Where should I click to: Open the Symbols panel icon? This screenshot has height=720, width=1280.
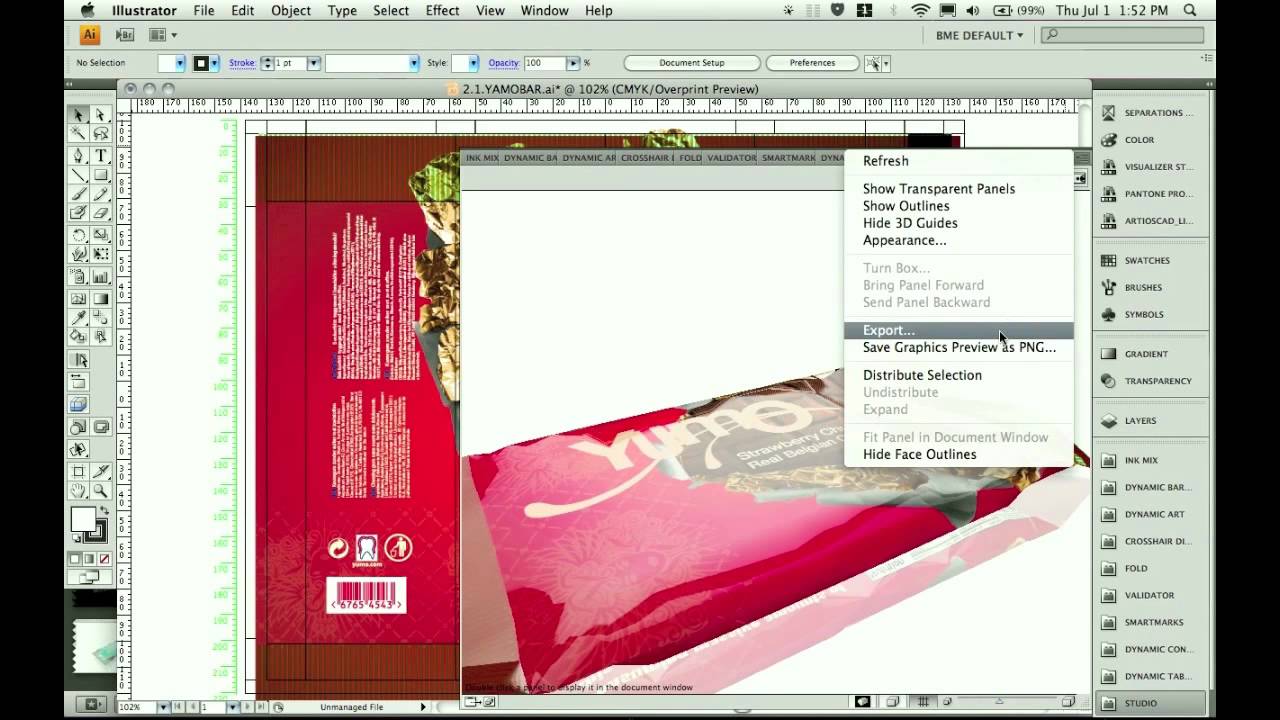click(x=1108, y=314)
